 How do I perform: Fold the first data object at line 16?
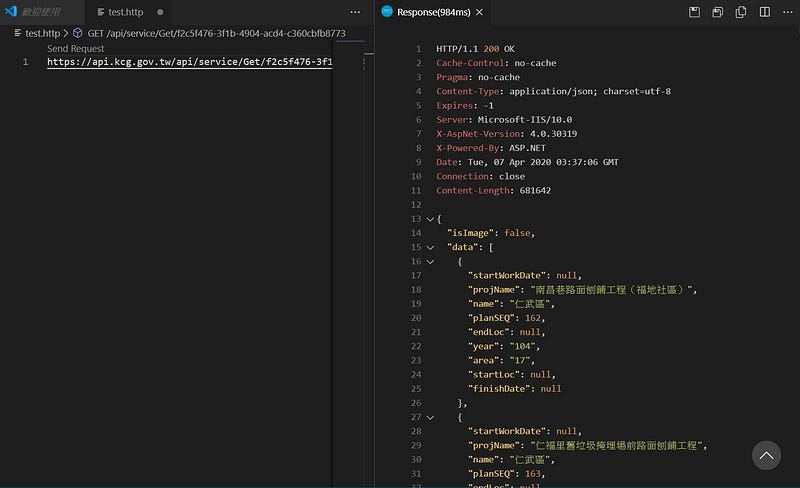click(x=430, y=261)
